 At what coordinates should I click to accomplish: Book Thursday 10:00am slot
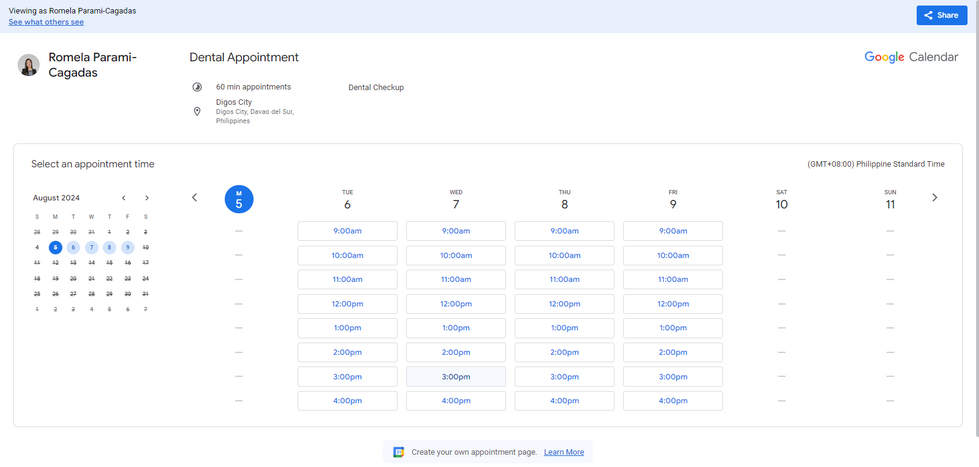coord(564,255)
